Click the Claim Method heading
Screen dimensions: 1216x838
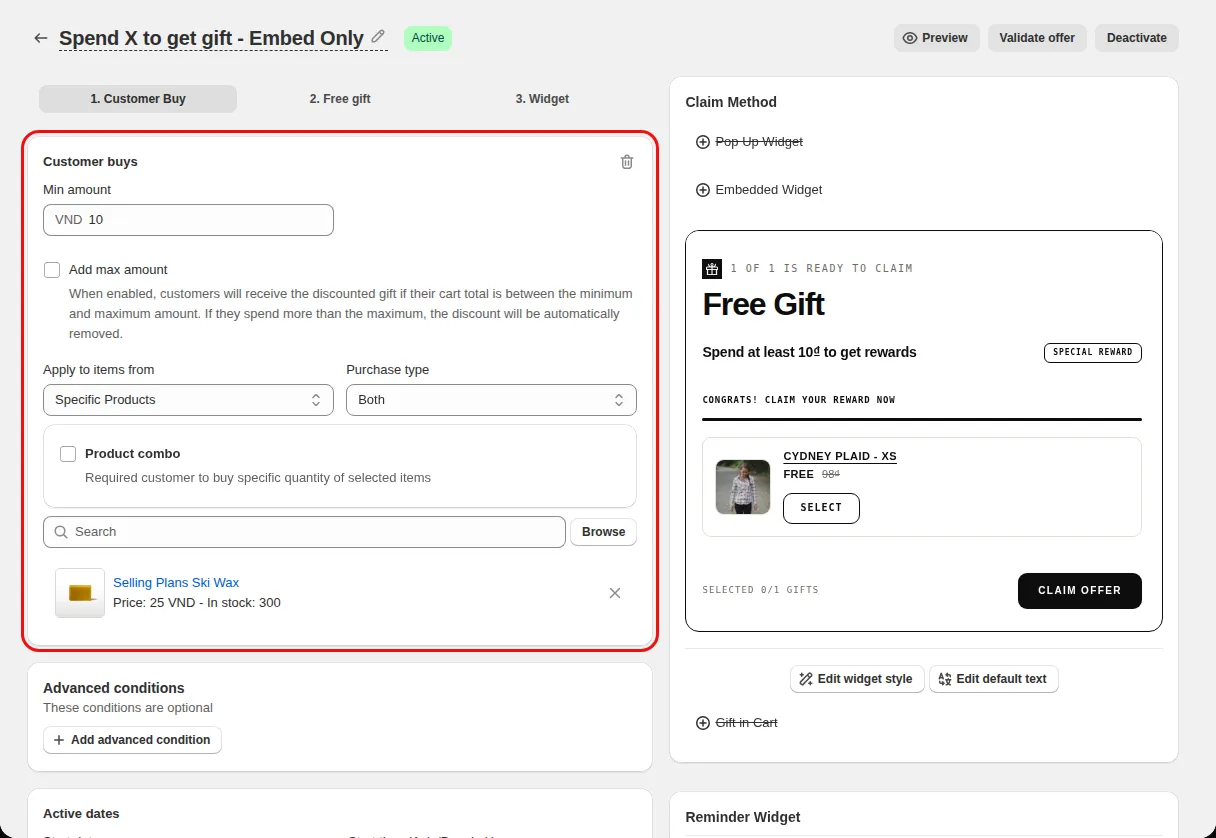(x=731, y=102)
